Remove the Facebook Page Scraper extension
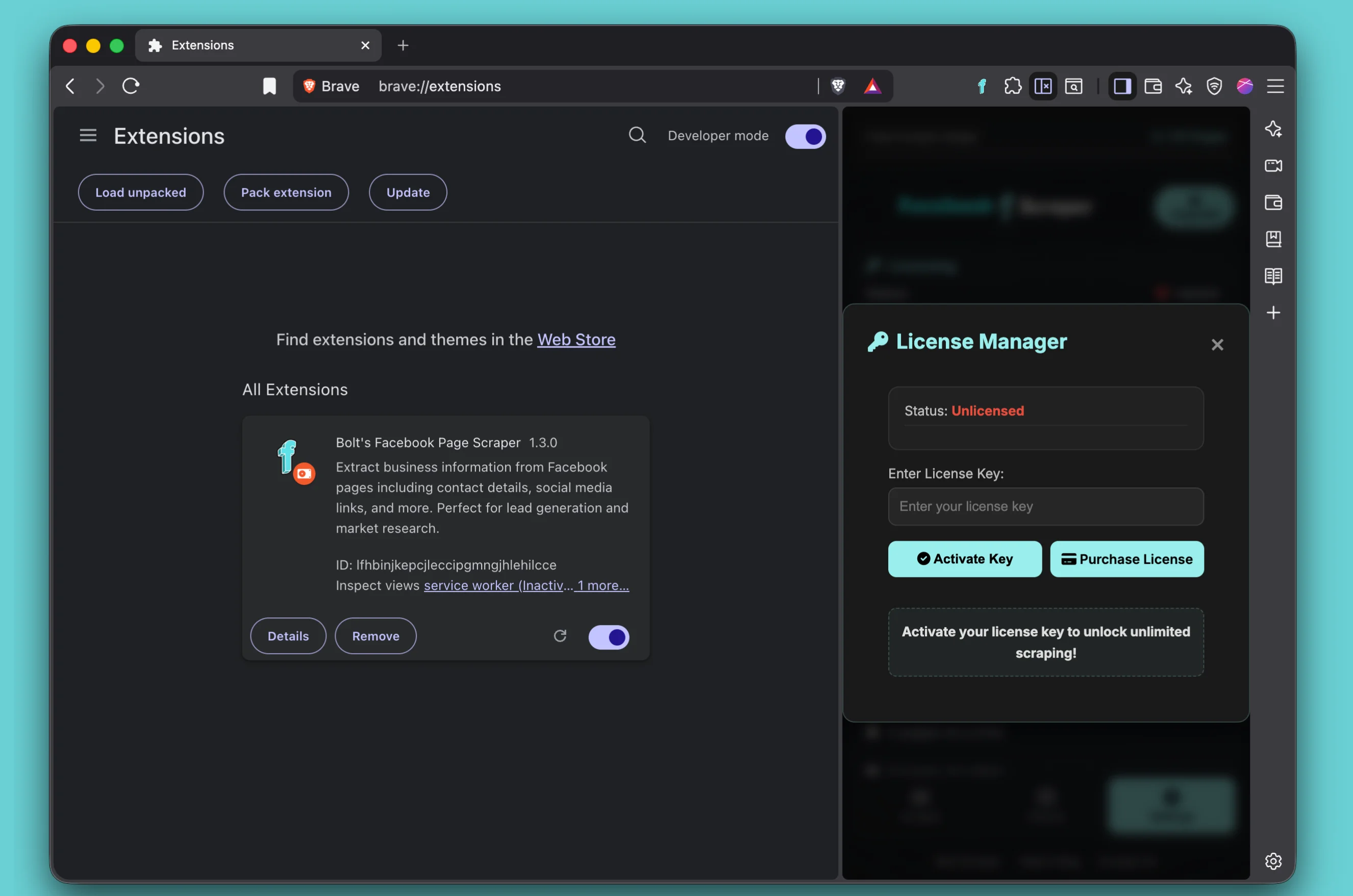The height and width of the screenshot is (896, 1353). pyautogui.click(x=375, y=636)
